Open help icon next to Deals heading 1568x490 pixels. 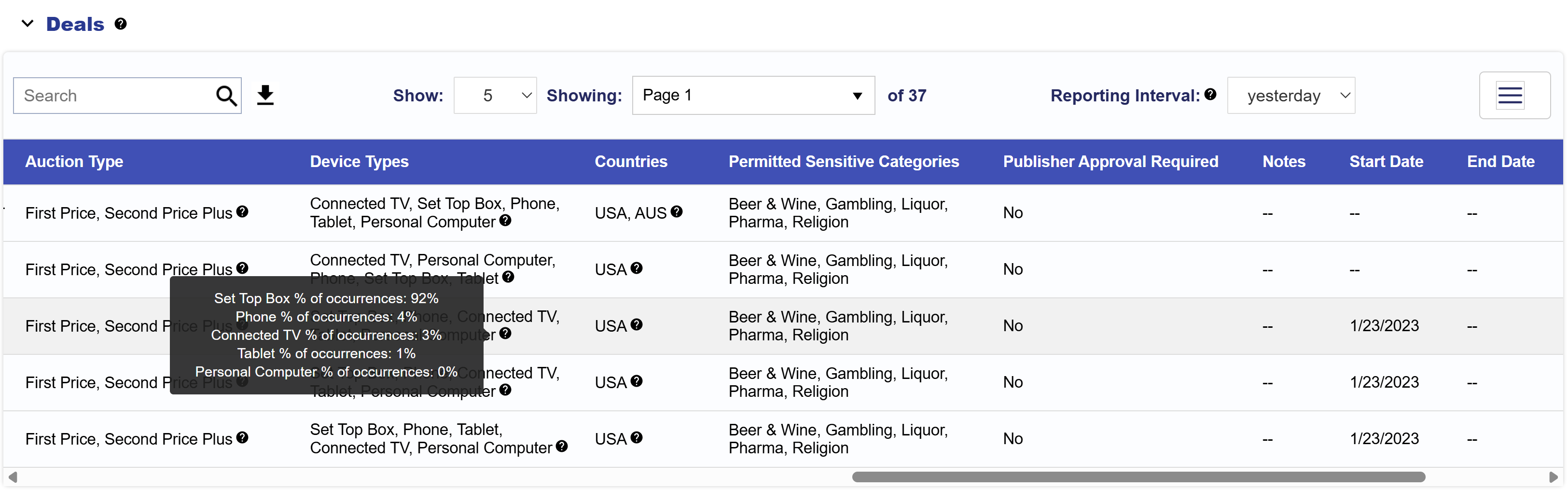(x=121, y=24)
